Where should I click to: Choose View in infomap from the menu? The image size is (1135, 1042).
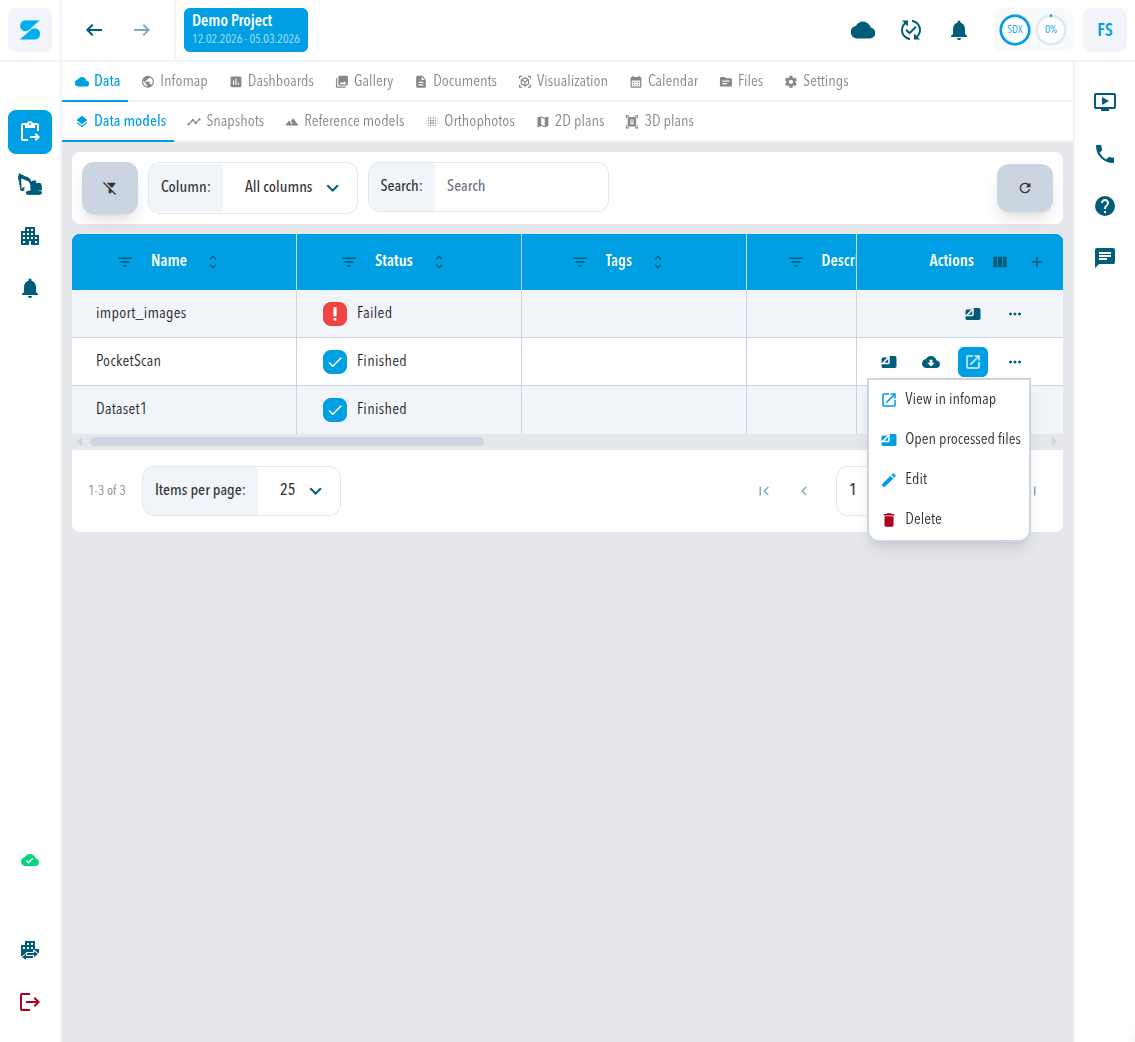948,399
